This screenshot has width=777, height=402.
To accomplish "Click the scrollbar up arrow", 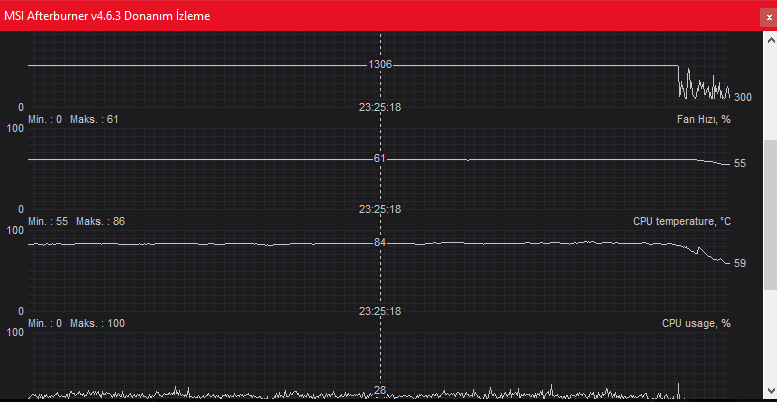I will click(771, 40).
